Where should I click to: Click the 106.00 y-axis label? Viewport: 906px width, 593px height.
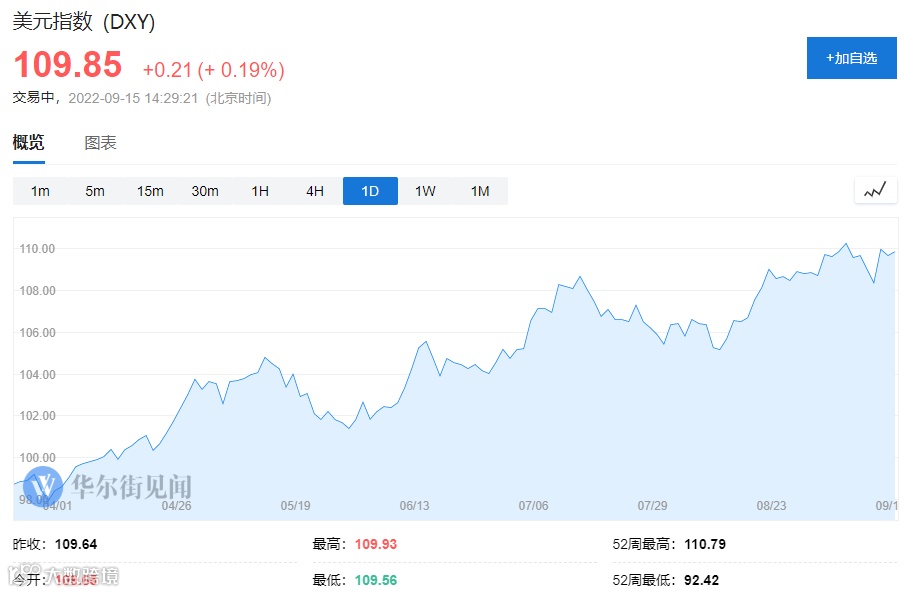click(x=38, y=332)
